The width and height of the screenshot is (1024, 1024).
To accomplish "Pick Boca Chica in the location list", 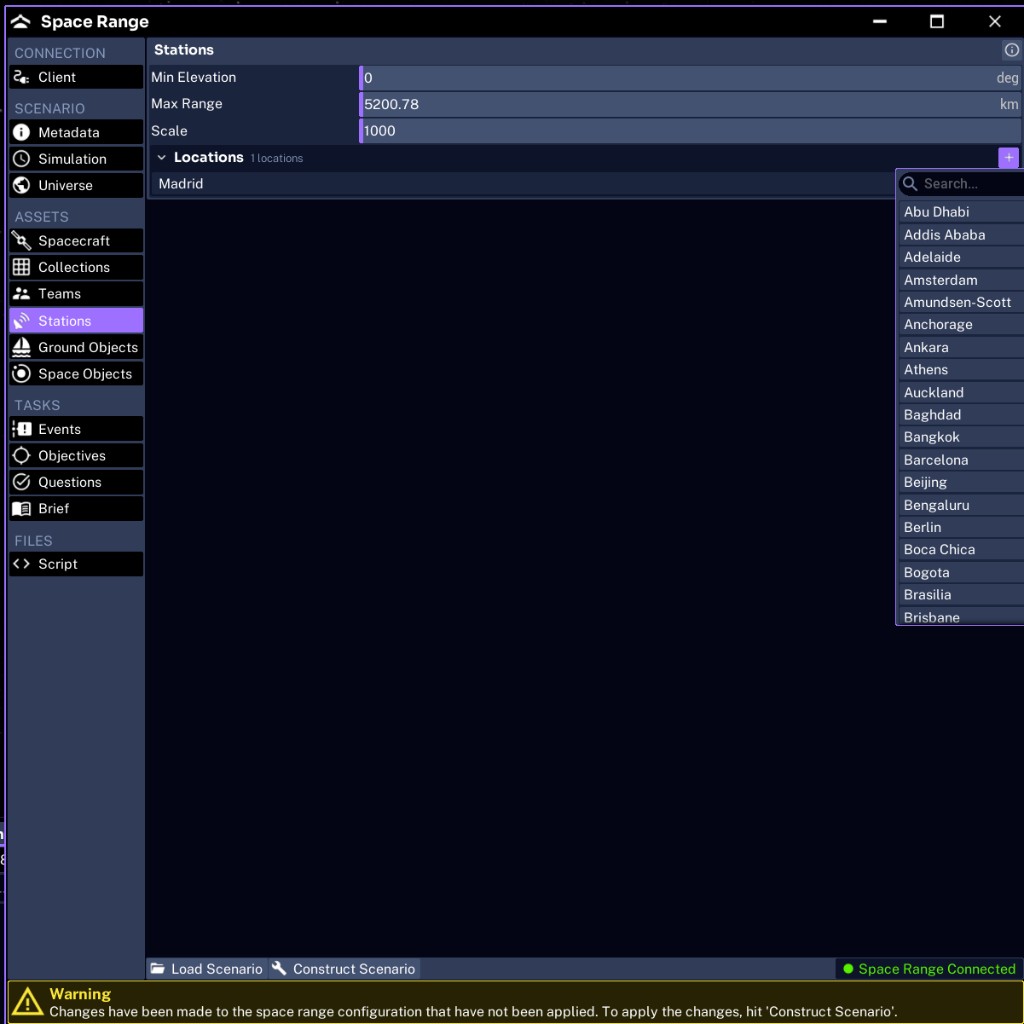I will tap(961, 549).
